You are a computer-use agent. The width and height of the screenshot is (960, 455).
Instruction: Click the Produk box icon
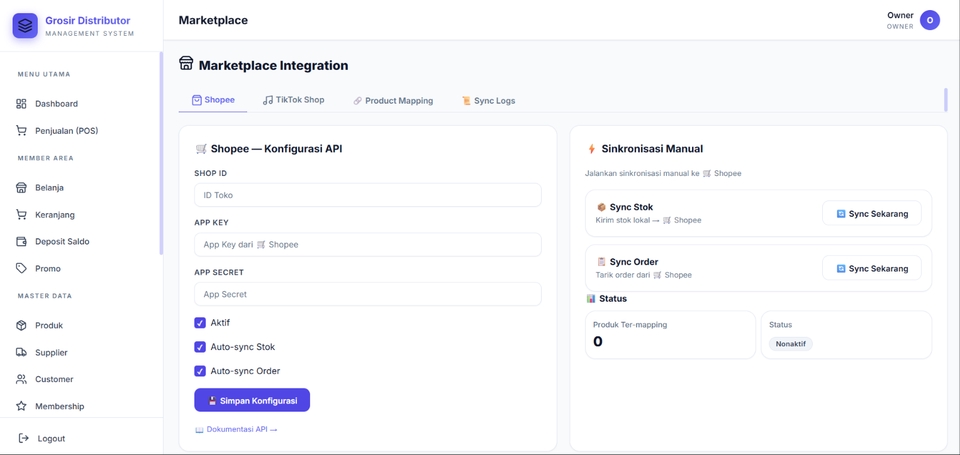21,325
